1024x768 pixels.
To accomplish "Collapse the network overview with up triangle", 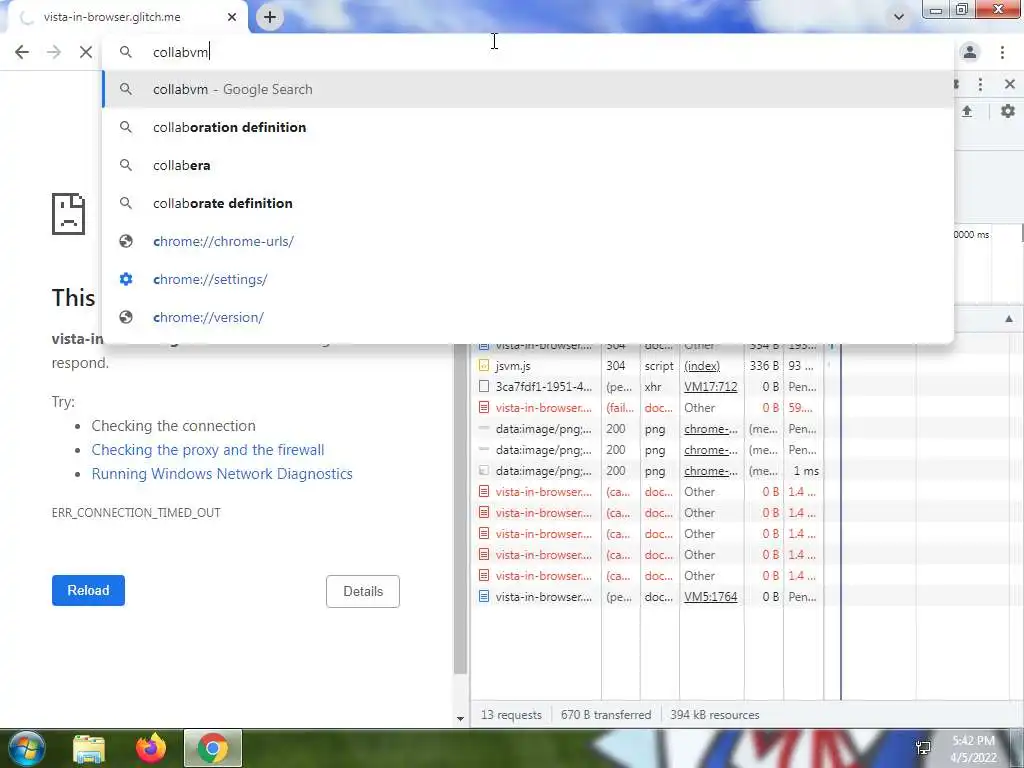I will tap(1009, 319).
